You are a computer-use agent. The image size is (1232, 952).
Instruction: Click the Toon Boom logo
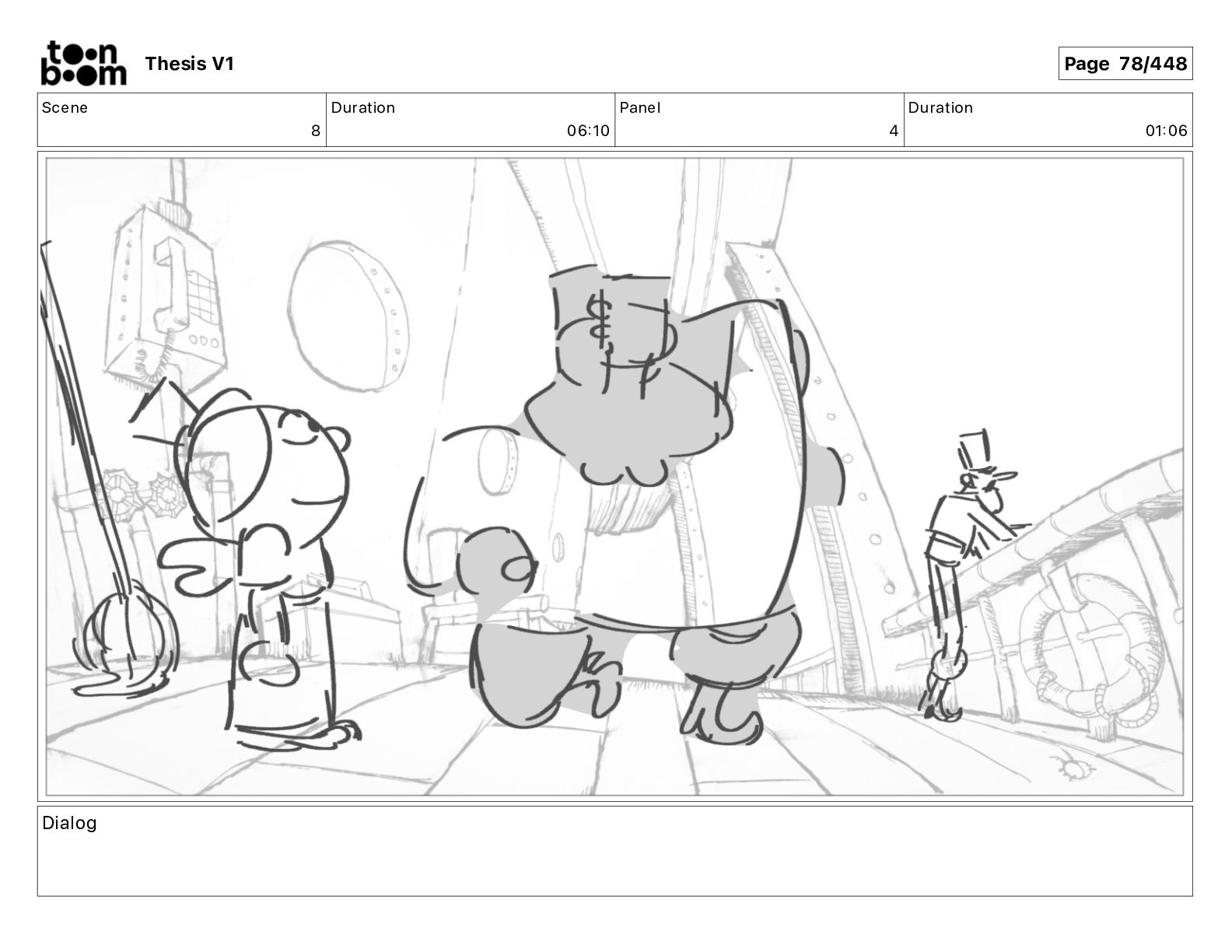click(x=83, y=63)
